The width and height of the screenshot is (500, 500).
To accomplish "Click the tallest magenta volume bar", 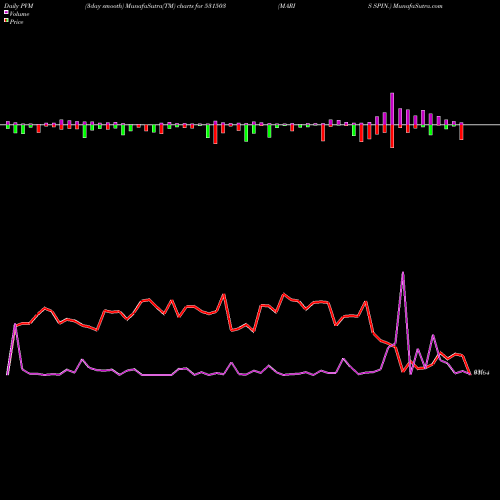I will click(392, 109).
